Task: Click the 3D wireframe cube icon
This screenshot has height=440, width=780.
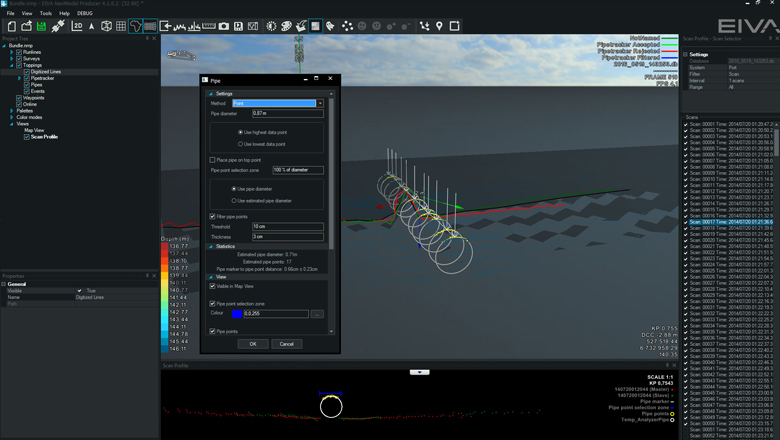Action: coord(106,26)
